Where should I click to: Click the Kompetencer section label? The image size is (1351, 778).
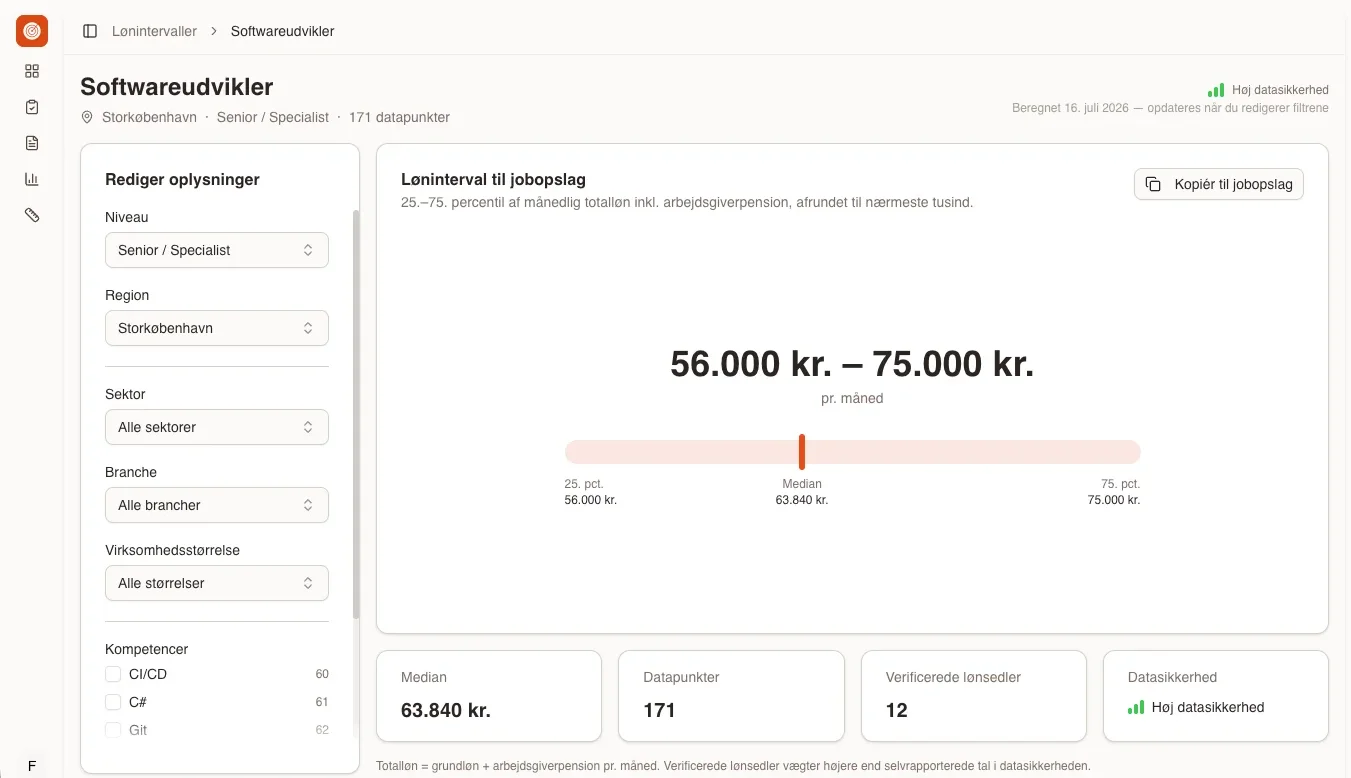[147, 649]
